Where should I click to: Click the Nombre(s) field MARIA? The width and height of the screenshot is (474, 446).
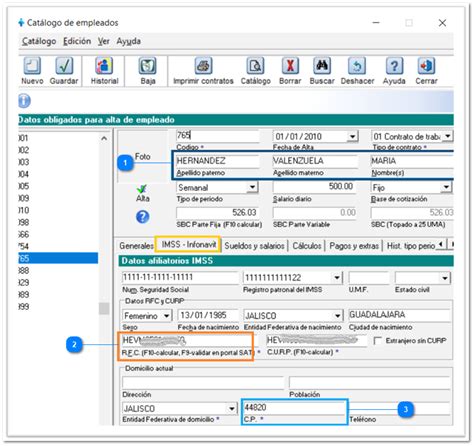(412, 161)
